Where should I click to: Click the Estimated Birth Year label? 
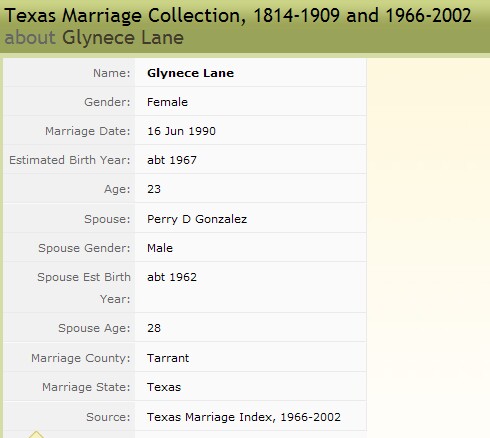70,160
